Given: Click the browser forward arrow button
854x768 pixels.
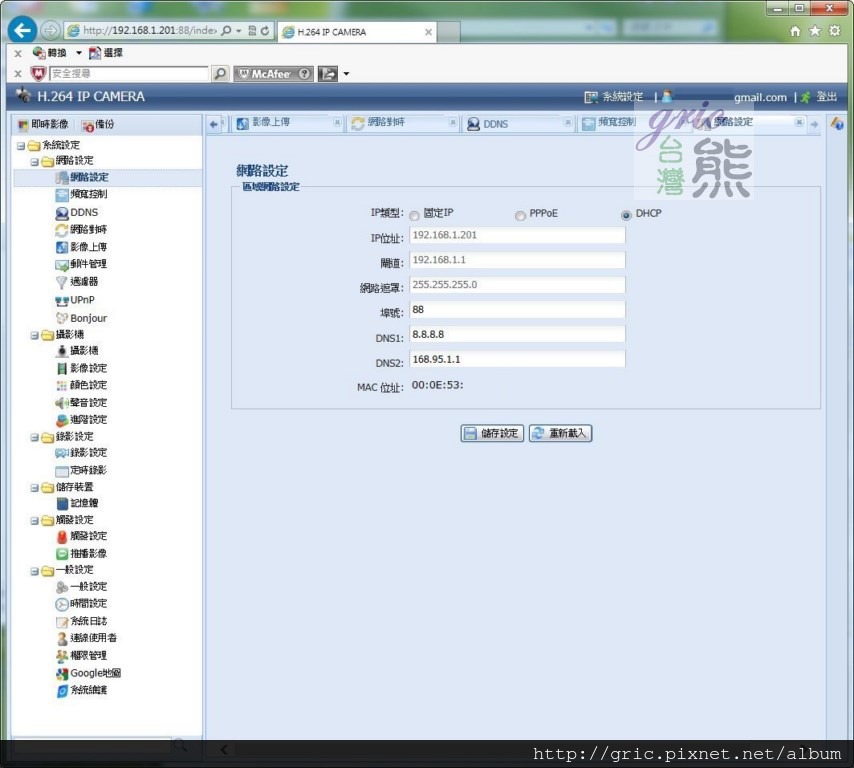Looking at the screenshot, I should pyautogui.click(x=50, y=31).
